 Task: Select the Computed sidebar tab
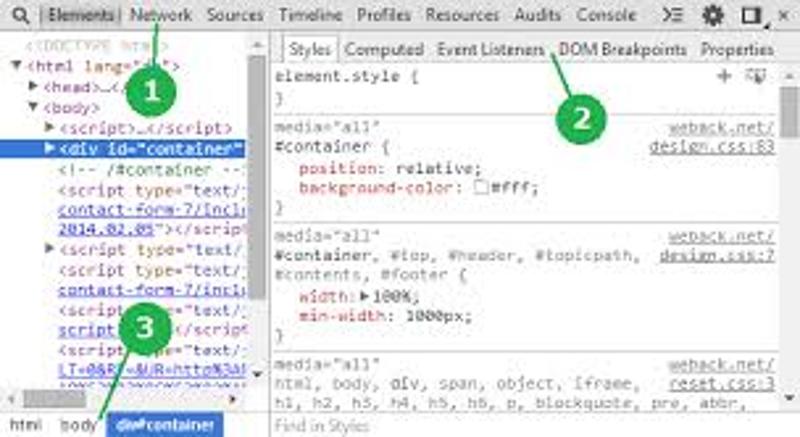(x=384, y=49)
